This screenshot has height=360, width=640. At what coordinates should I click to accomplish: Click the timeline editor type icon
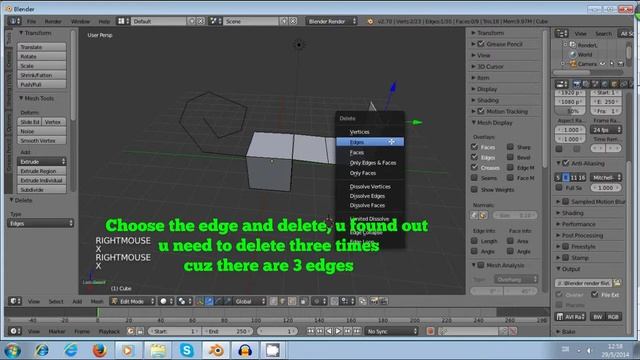[x=15, y=331]
